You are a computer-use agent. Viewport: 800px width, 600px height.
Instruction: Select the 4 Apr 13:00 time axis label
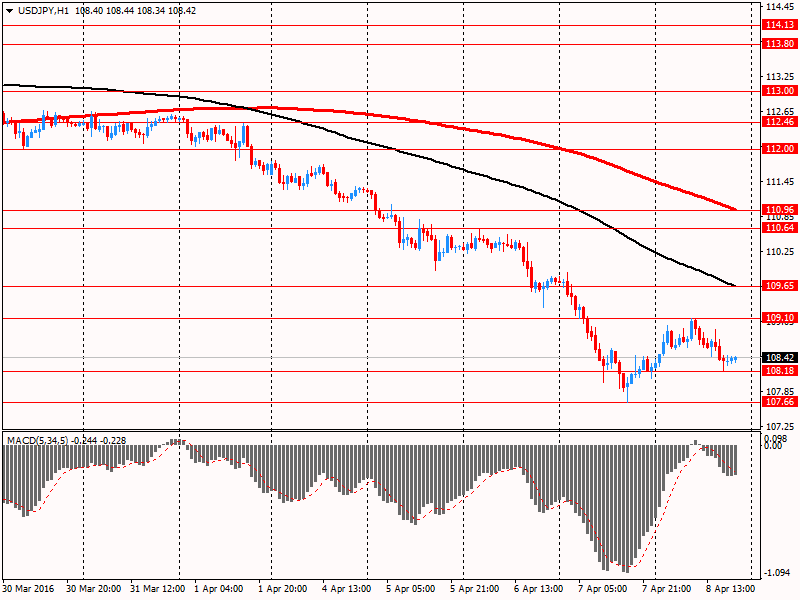click(x=347, y=589)
